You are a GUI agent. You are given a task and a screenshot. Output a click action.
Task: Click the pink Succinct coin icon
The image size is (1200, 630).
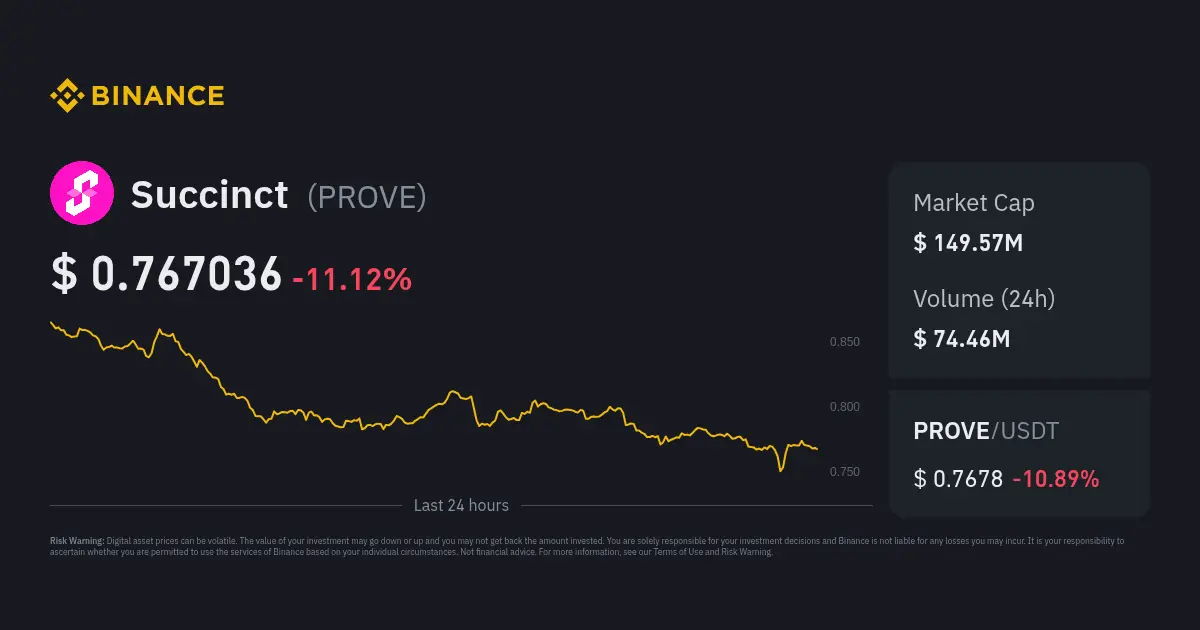tap(78, 196)
